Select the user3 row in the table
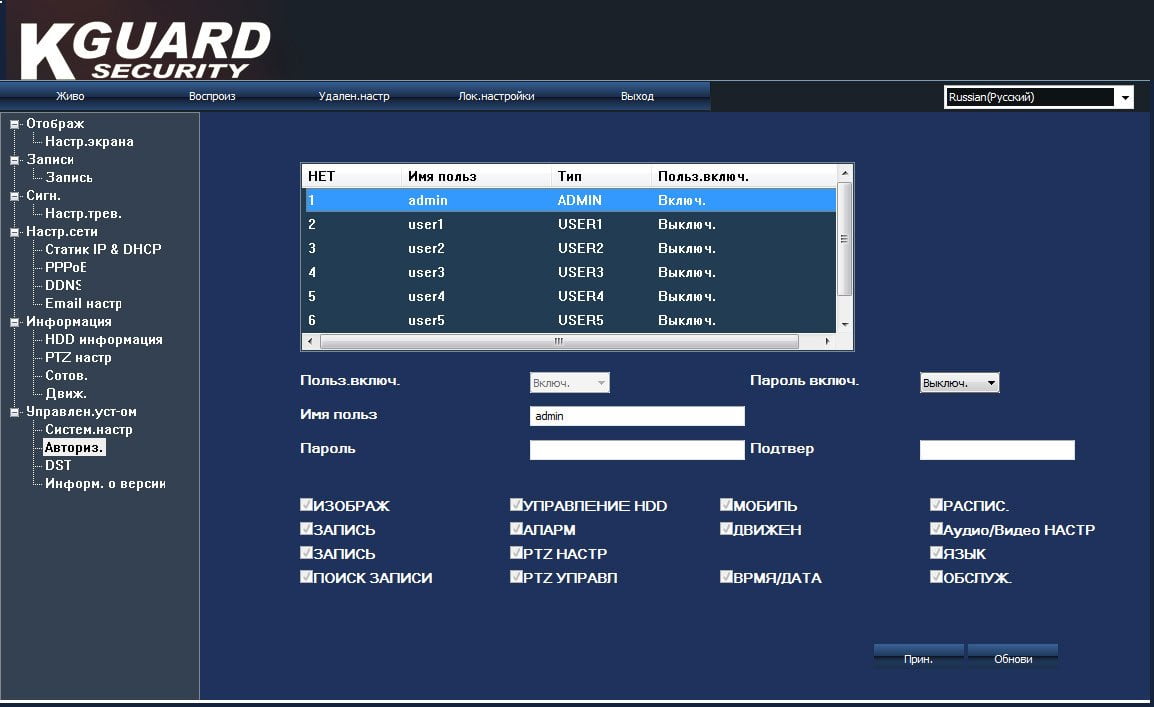This screenshot has height=707, width=1154. [x=570, y=272]
